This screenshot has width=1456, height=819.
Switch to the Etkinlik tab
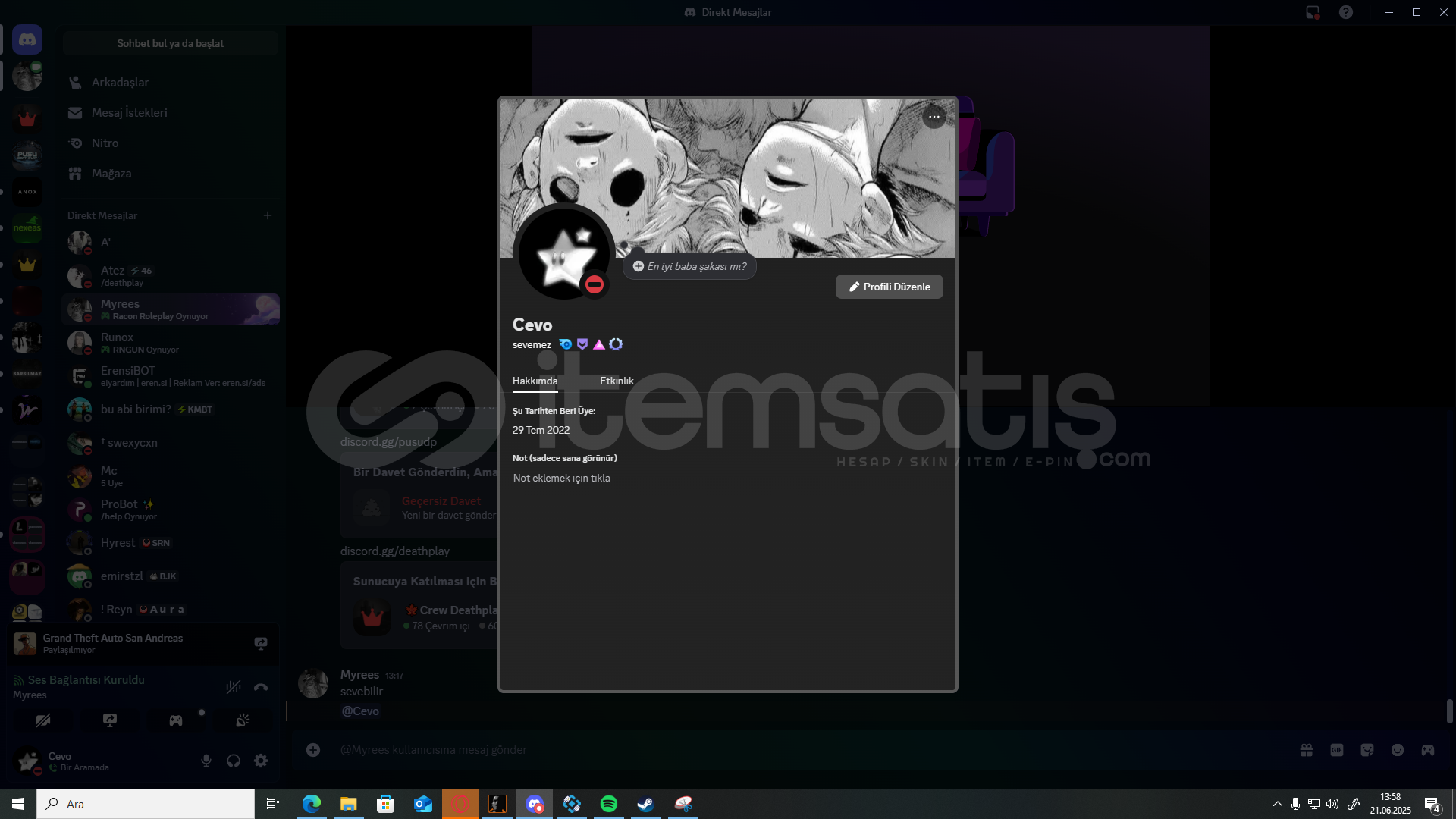(x=617, y=381)
